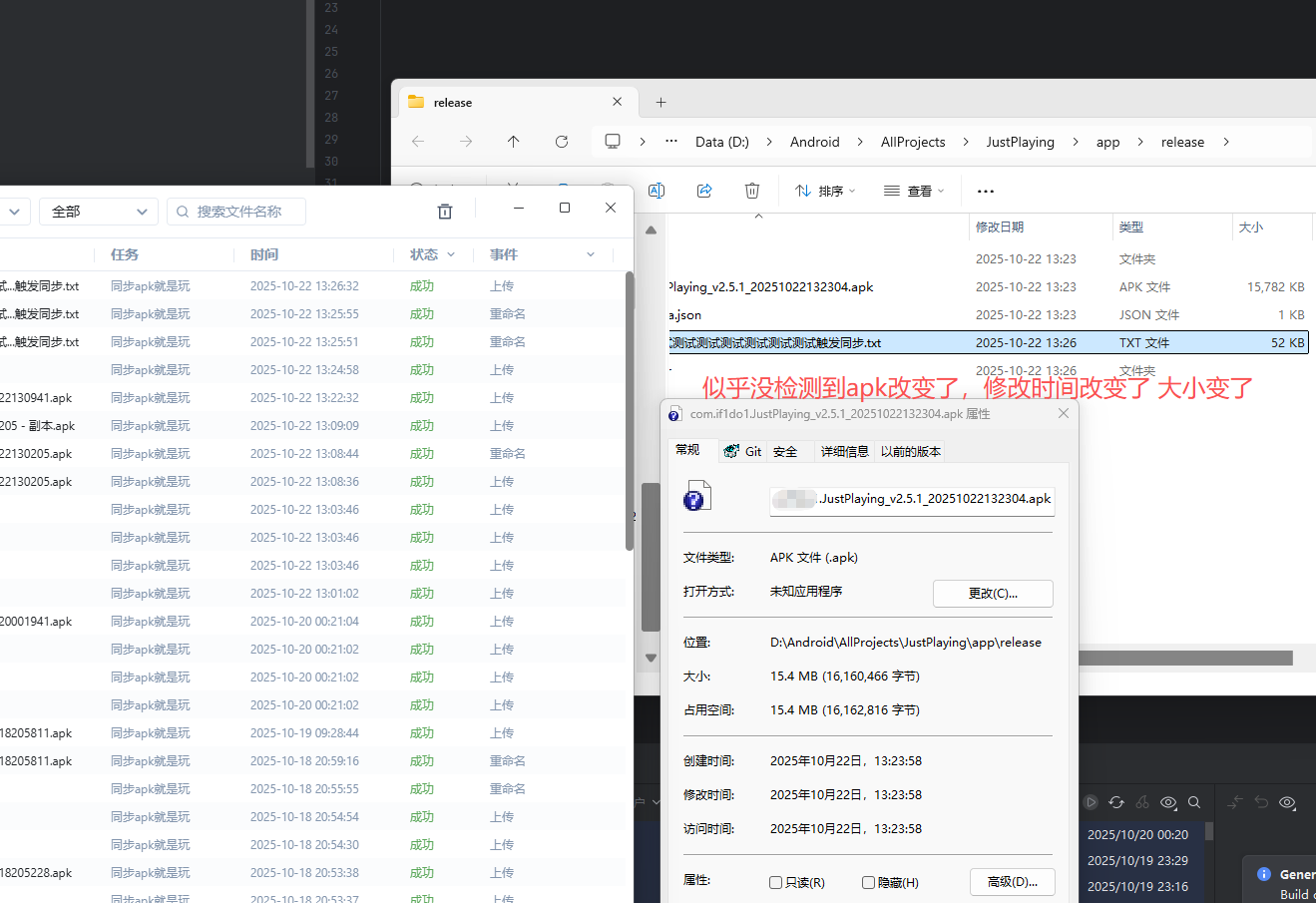Check the 隐藏(H) hidden attribute checkbox
Image resolution: width=1316 pixels, height=903 pixels.
coord(868,882)
